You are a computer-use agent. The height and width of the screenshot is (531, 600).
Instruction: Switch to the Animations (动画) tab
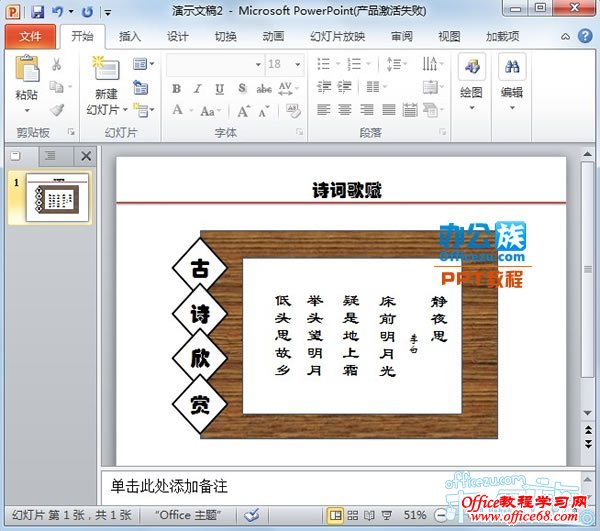coord(273,37)
